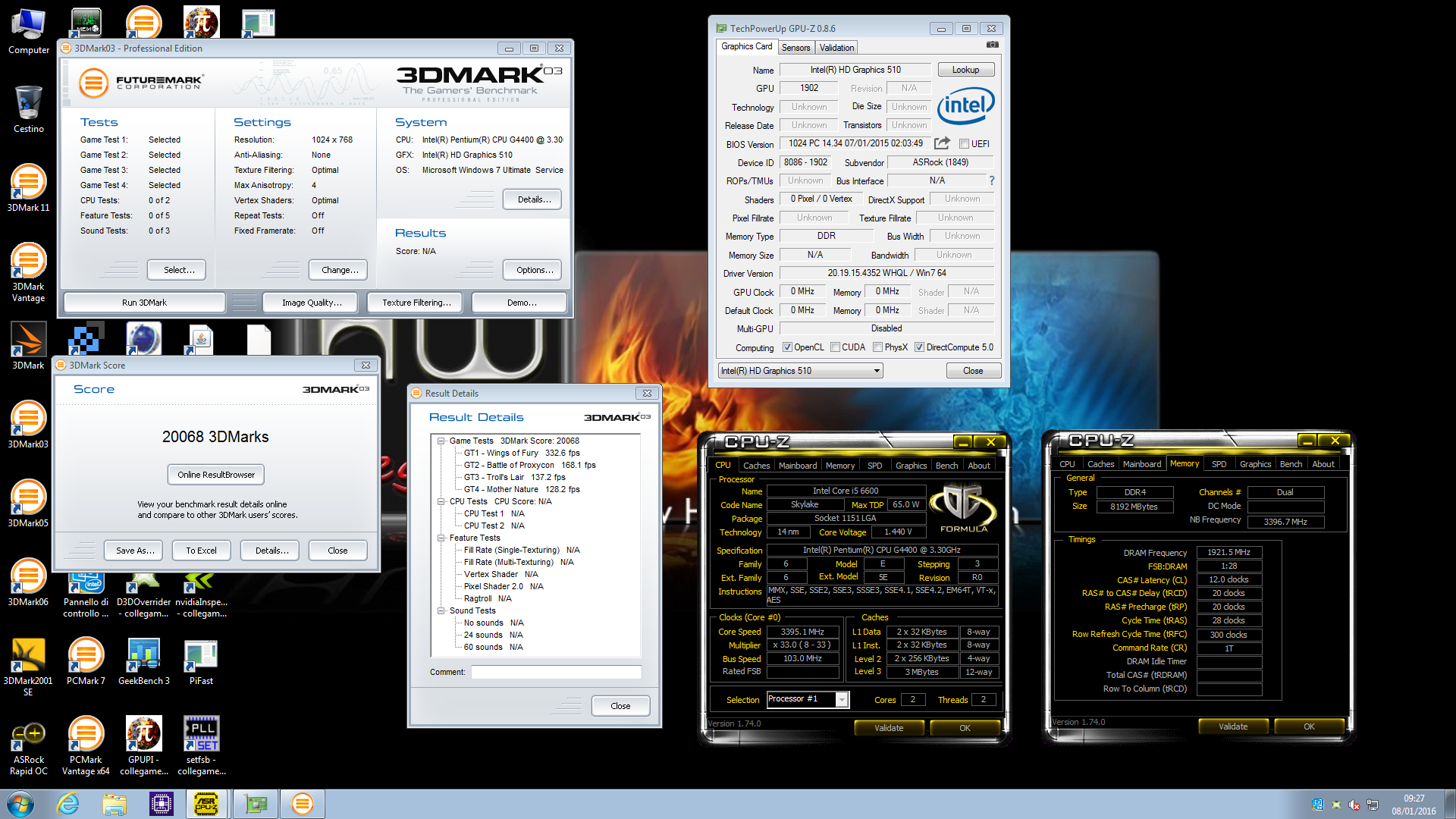Click the Texture Filtering button
This screenshot has height=819, width=1456.
(416, 303)
